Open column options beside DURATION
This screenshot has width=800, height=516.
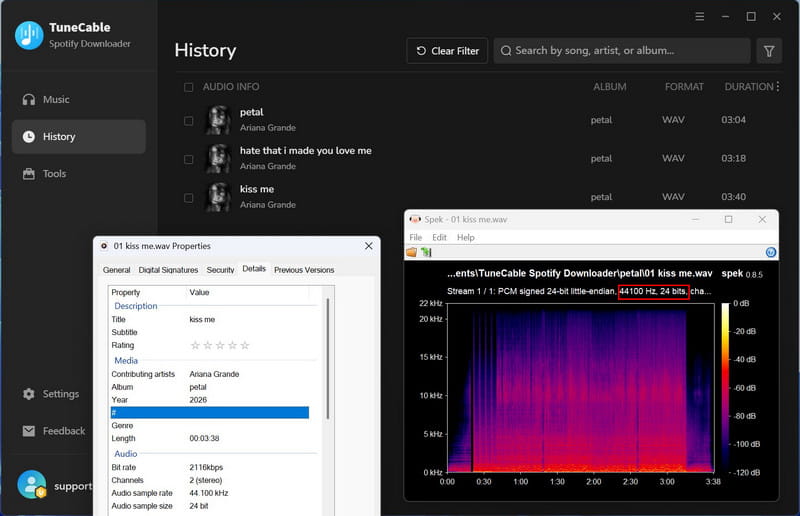[x=778, y=87]
